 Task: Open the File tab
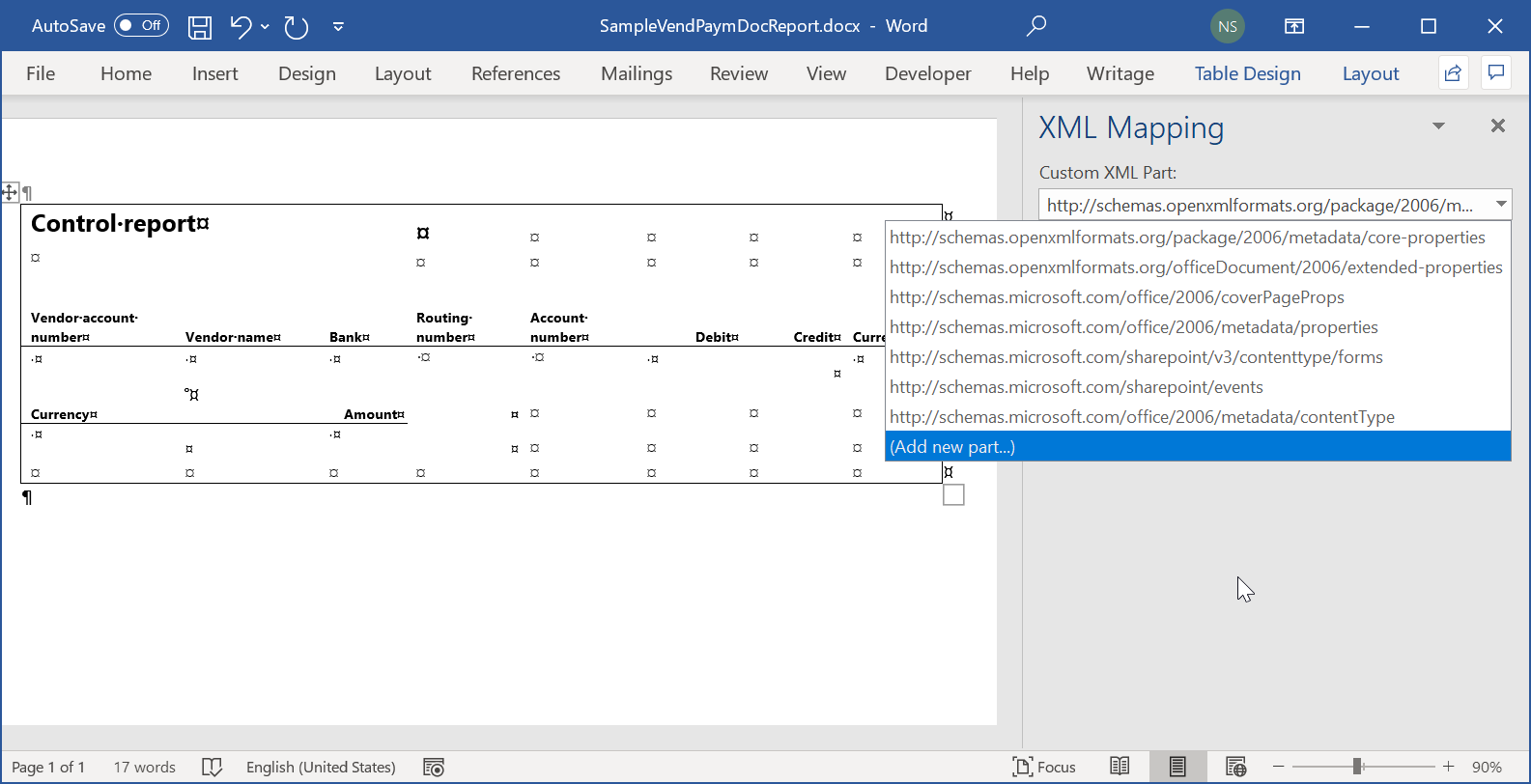click(41, 73)
